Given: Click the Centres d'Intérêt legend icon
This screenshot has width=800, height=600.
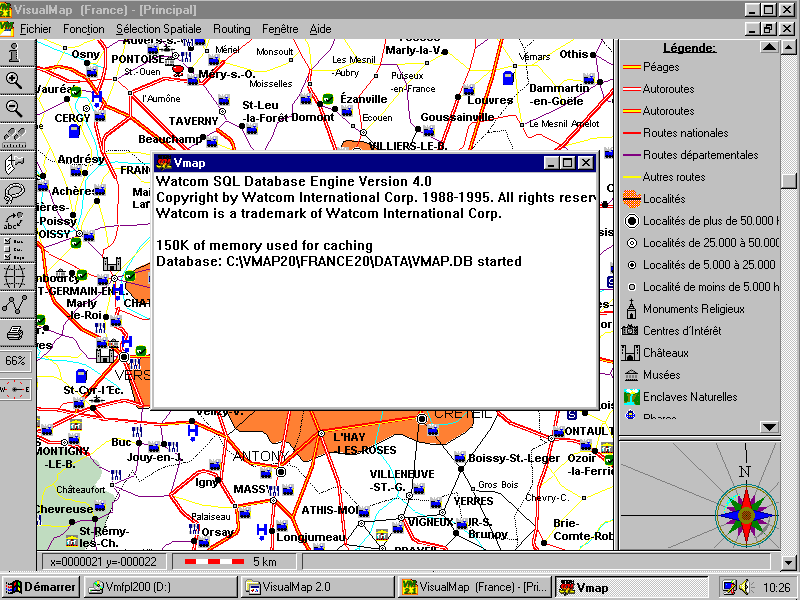Looking at the screenshot, I should tap(630, 331).
